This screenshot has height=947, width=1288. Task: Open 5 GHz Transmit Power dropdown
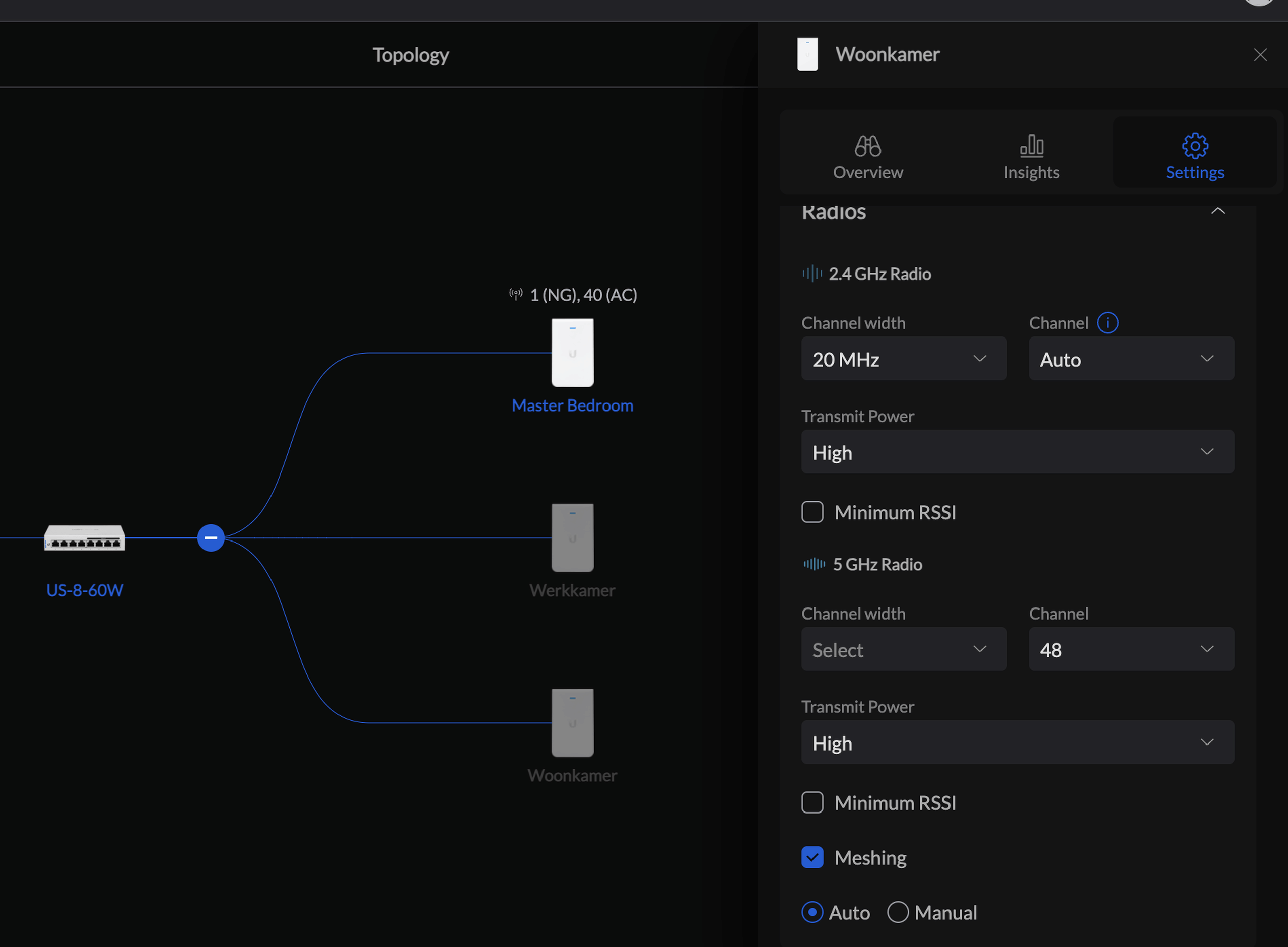[x=1017, y=743]
